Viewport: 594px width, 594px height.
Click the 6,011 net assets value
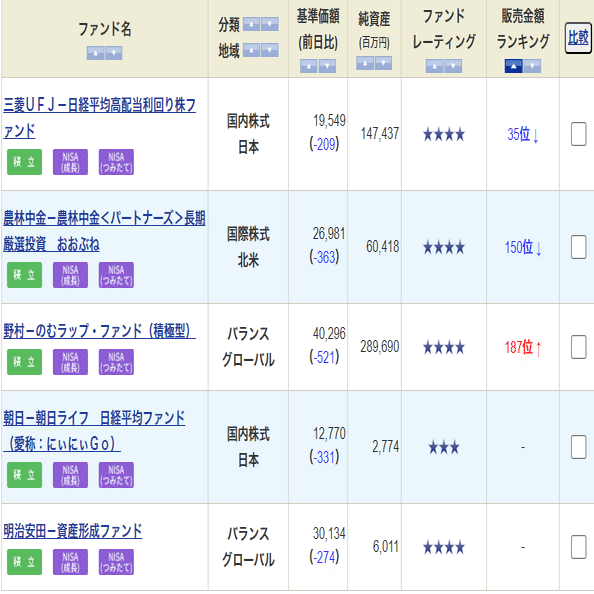pyautogui.click(x=386, y=546)
